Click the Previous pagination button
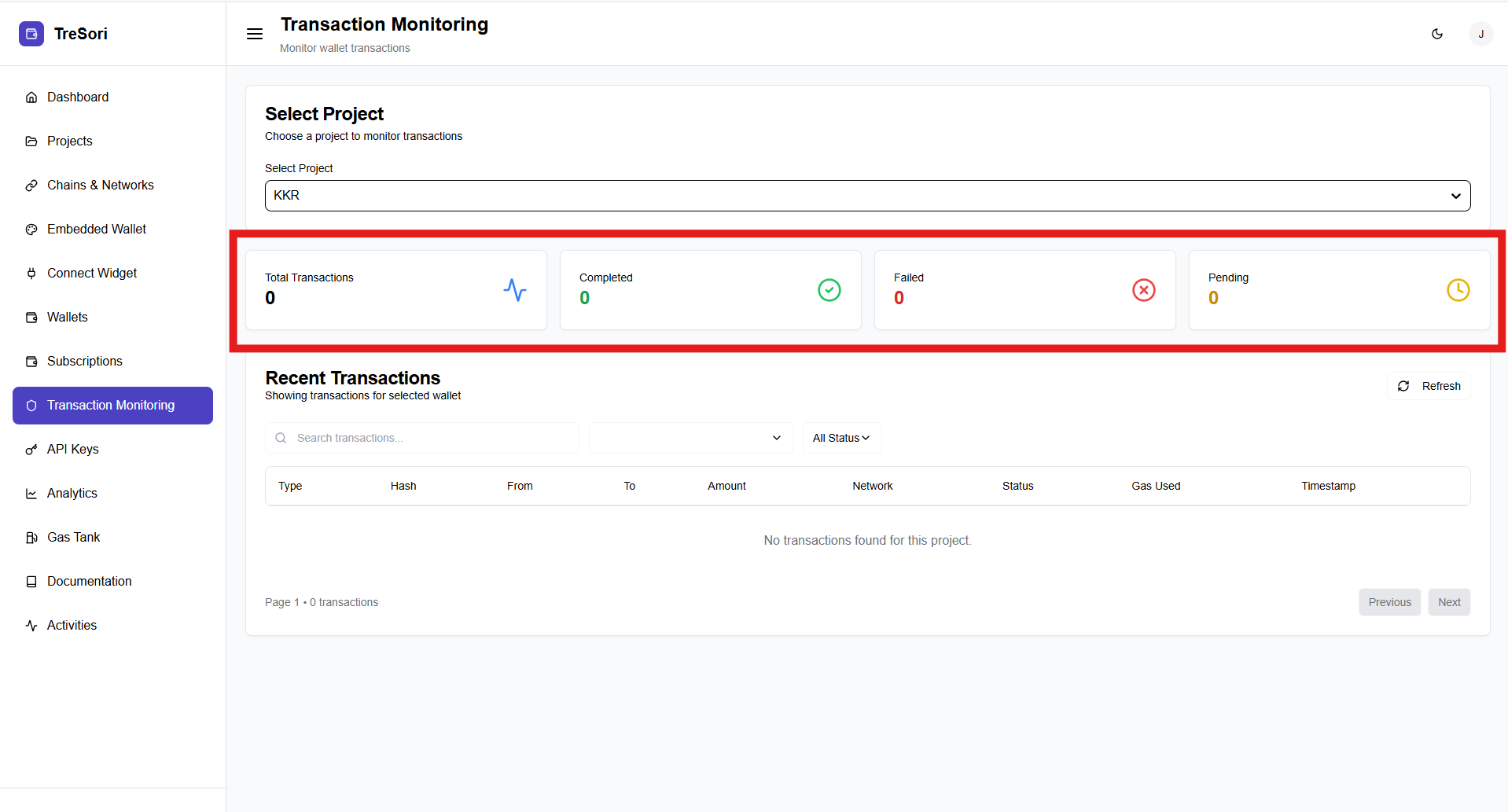 (x=1389, y=602)
